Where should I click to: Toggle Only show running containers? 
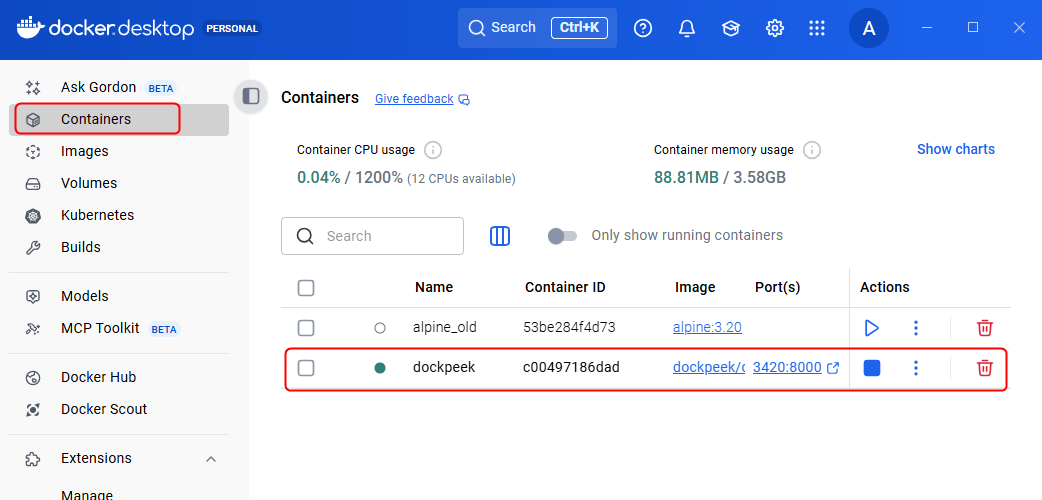point(562,236)
